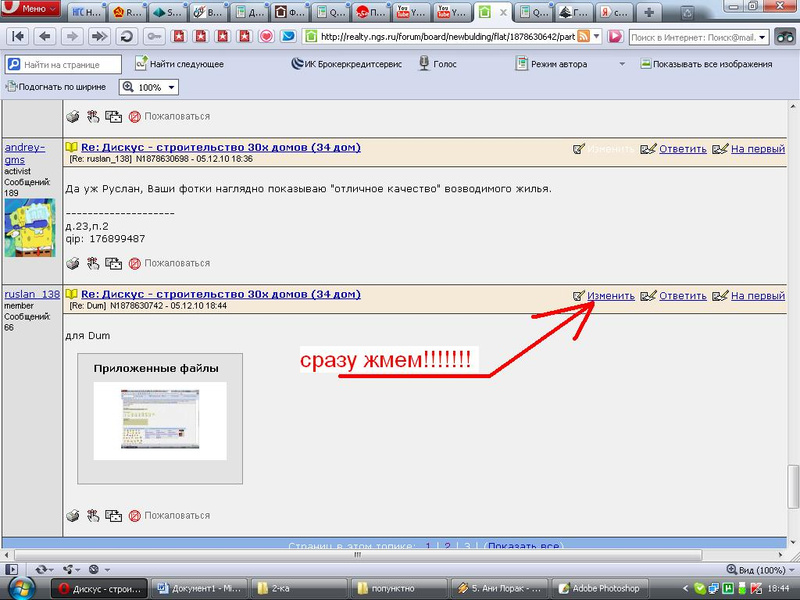800x600 pixels.
Task: Switch to the Яндекс tab
Action: pyautogui.click(x=614, y=12)
